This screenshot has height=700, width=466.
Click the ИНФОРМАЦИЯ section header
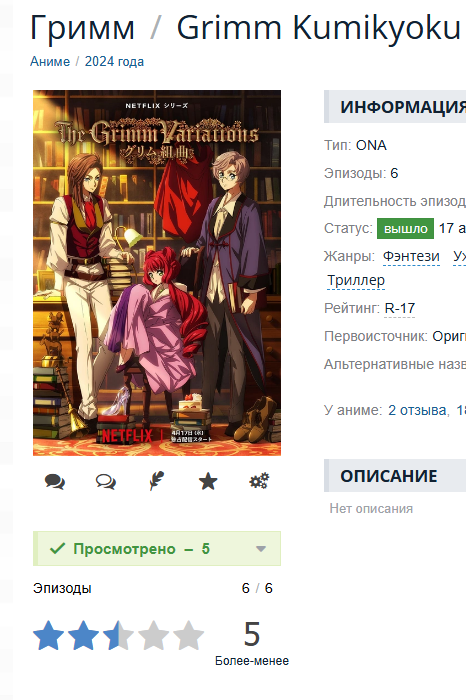click(x=395, y=107)
